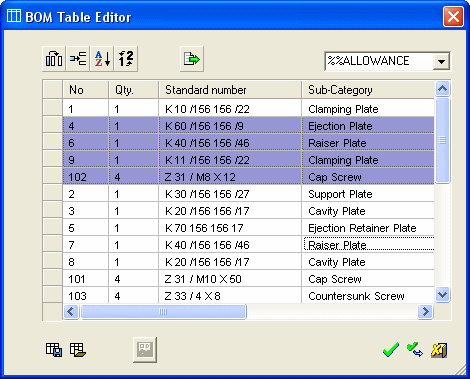Click 'Cavity Plate' cell in row 8

(368, 262)
